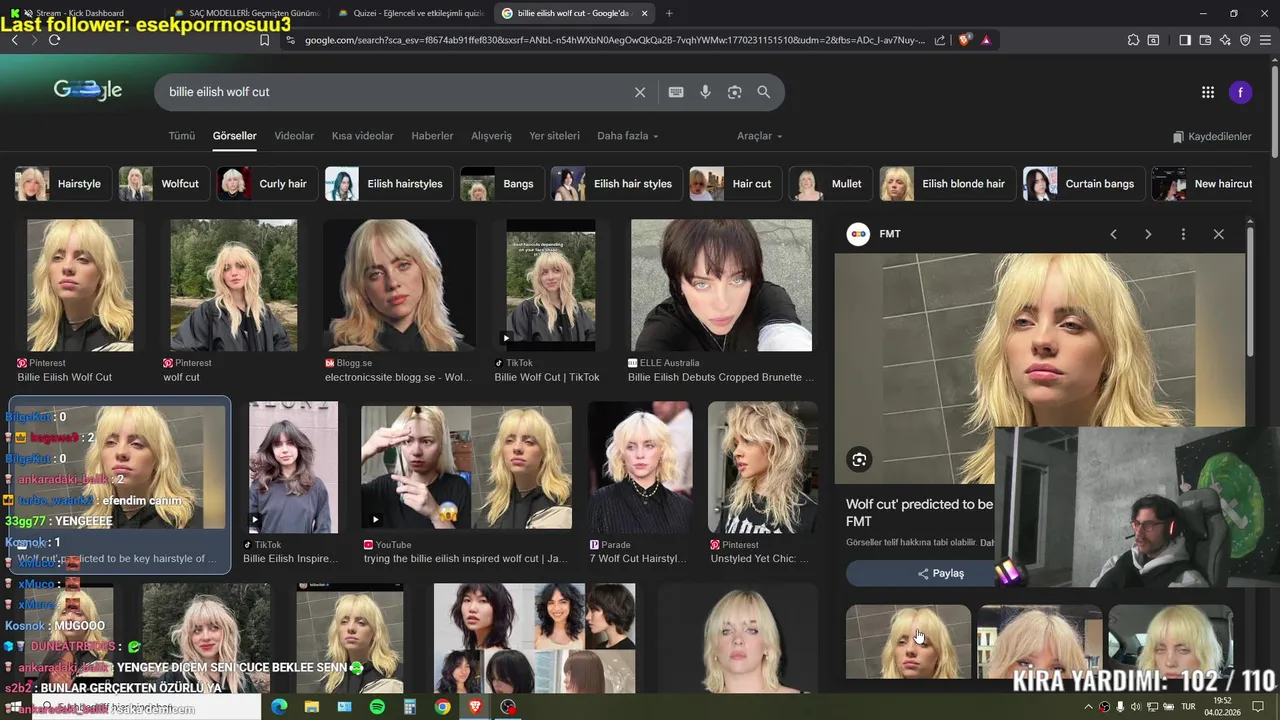Open Google apps grid
The height and width of the screenshot is (720, 1280).
point(1208,92)
